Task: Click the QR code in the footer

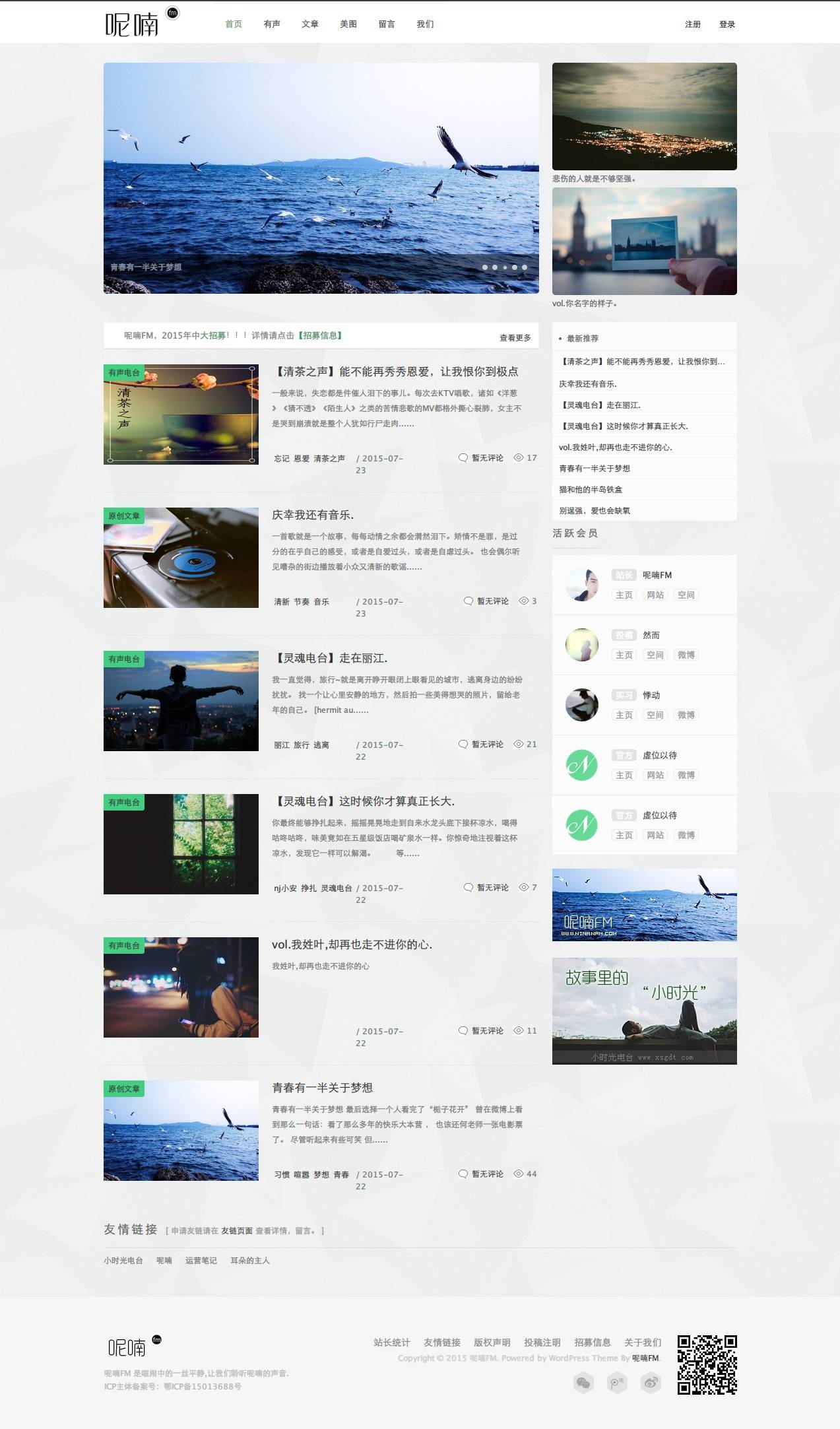Action: [x=707, y=1364]
